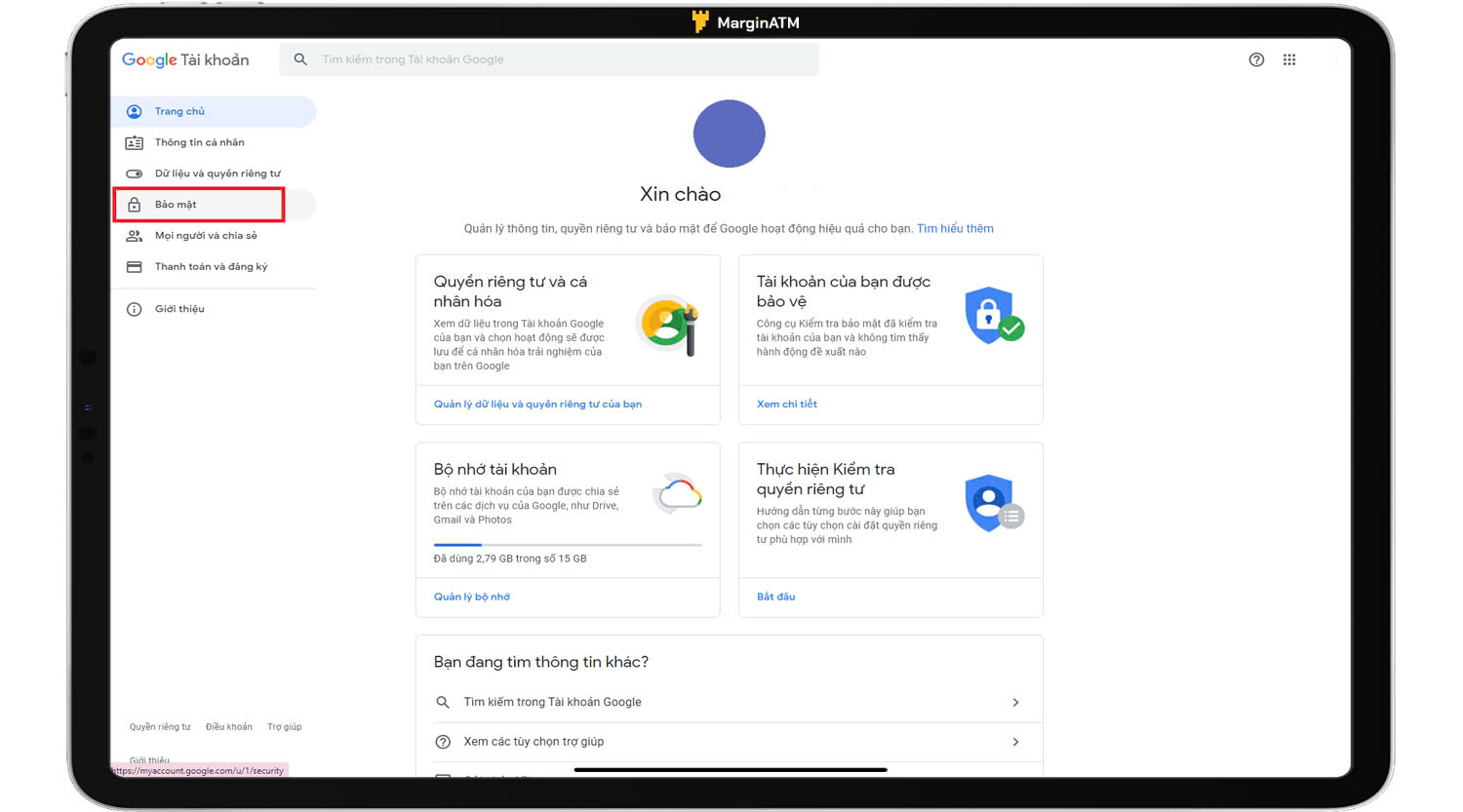
Task: Expand the Xem các tùy chọn trợ giúp chevron
Action: (1015, 742)
